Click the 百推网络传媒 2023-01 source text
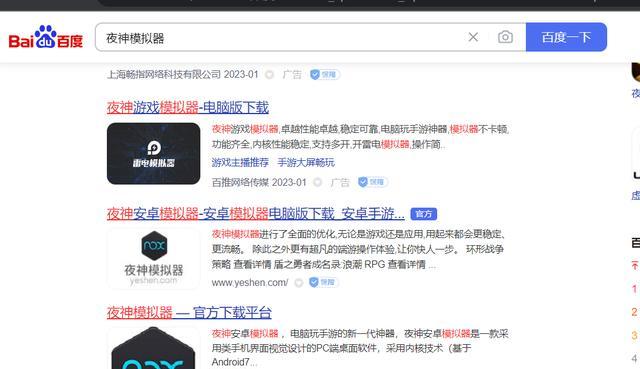The width and height of the screenshot is (640, 369). click(259, 182)
